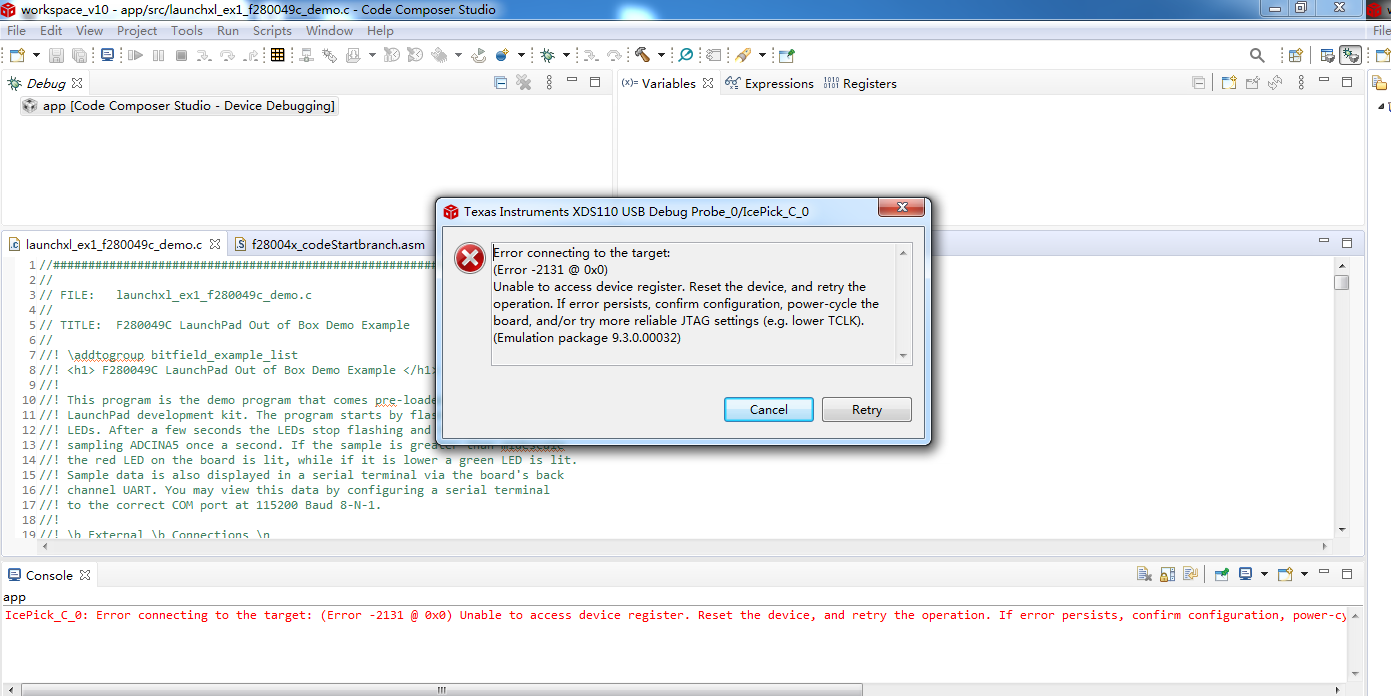Click the Save All toolbar icon
1391x696 pixels.
pos(78,55)
